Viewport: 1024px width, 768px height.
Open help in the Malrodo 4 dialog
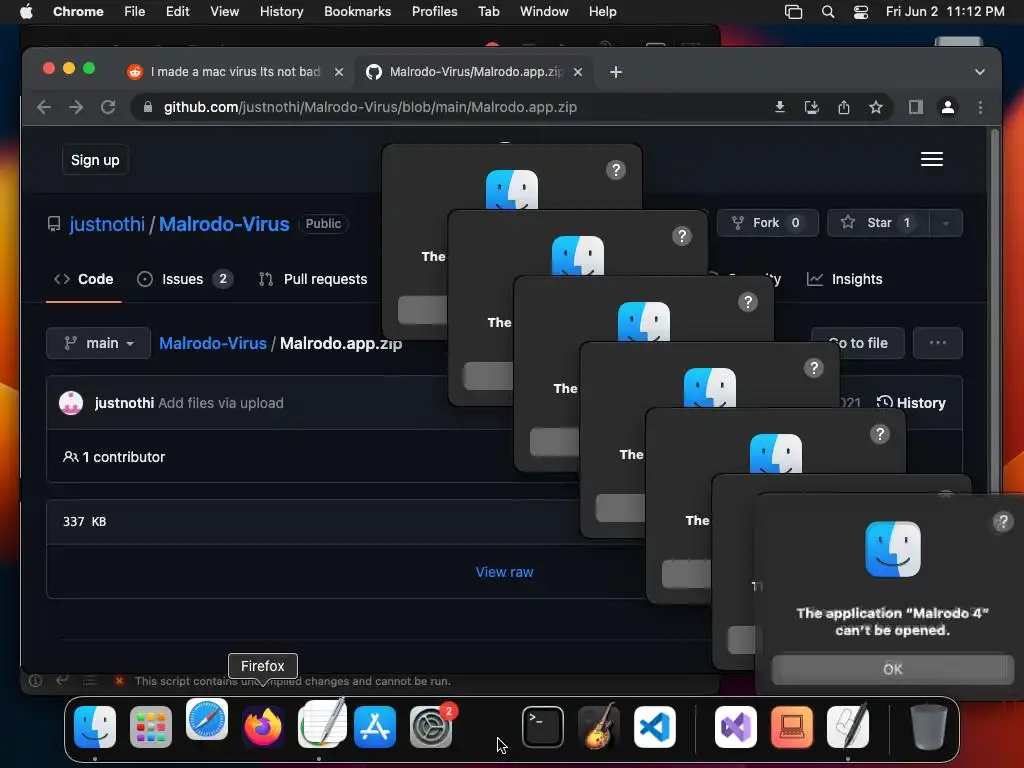click(1002, 521)
